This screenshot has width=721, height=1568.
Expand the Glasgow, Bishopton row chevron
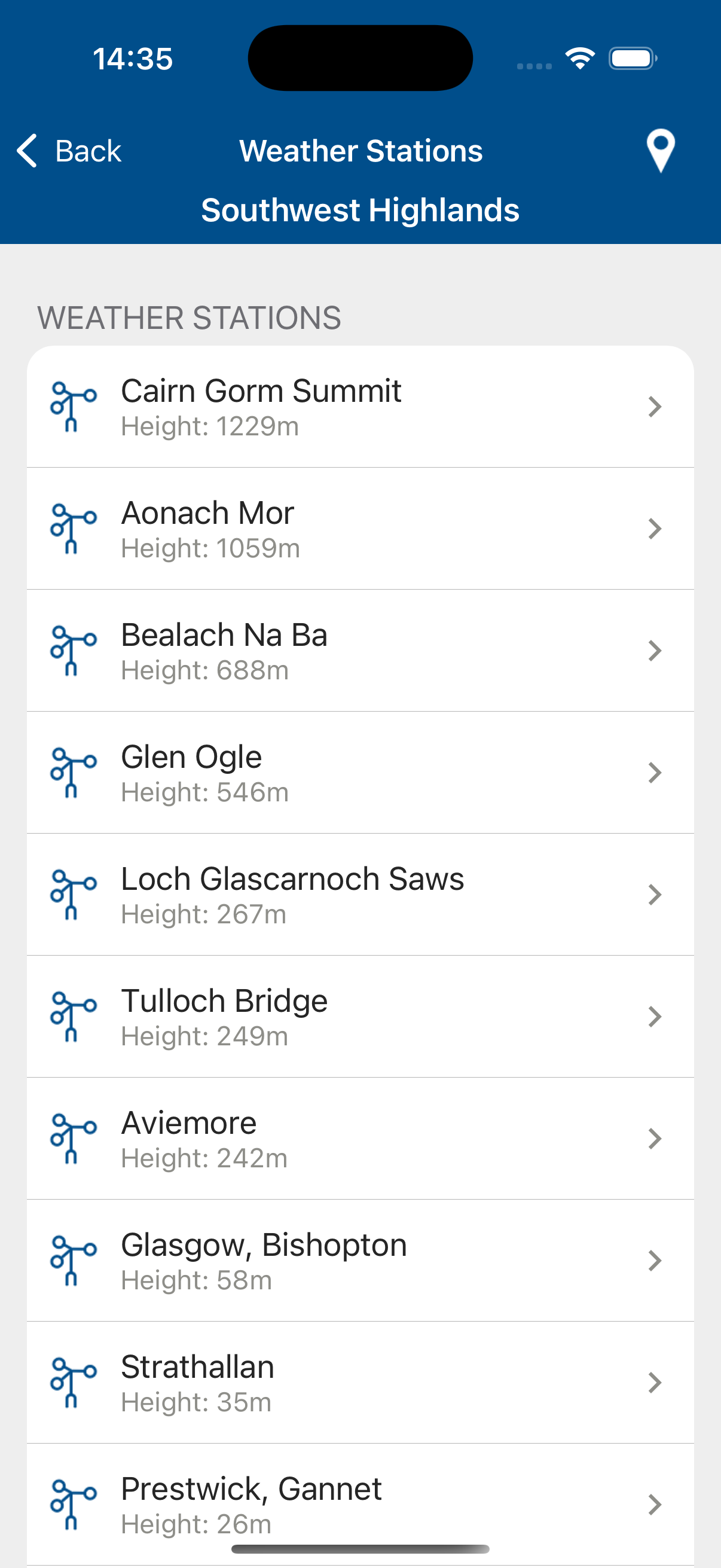(655, 1261)
